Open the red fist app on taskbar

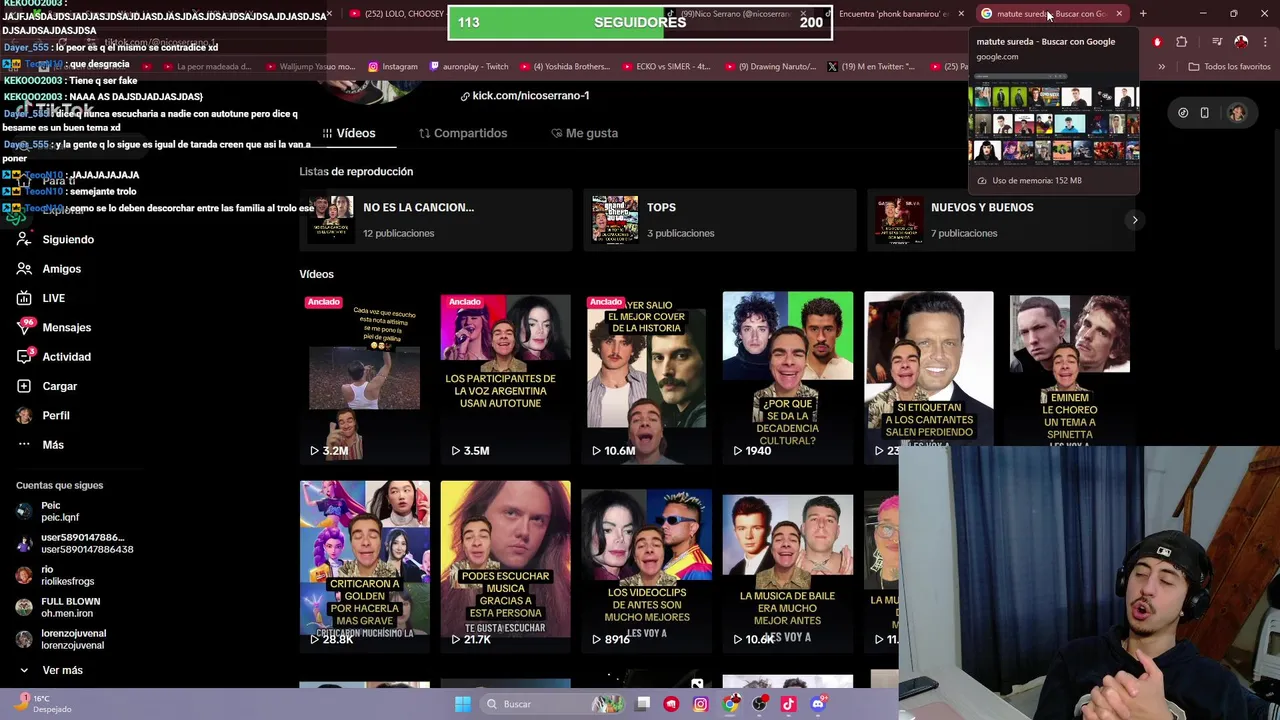pyautogui.click(x=671, y=704)
